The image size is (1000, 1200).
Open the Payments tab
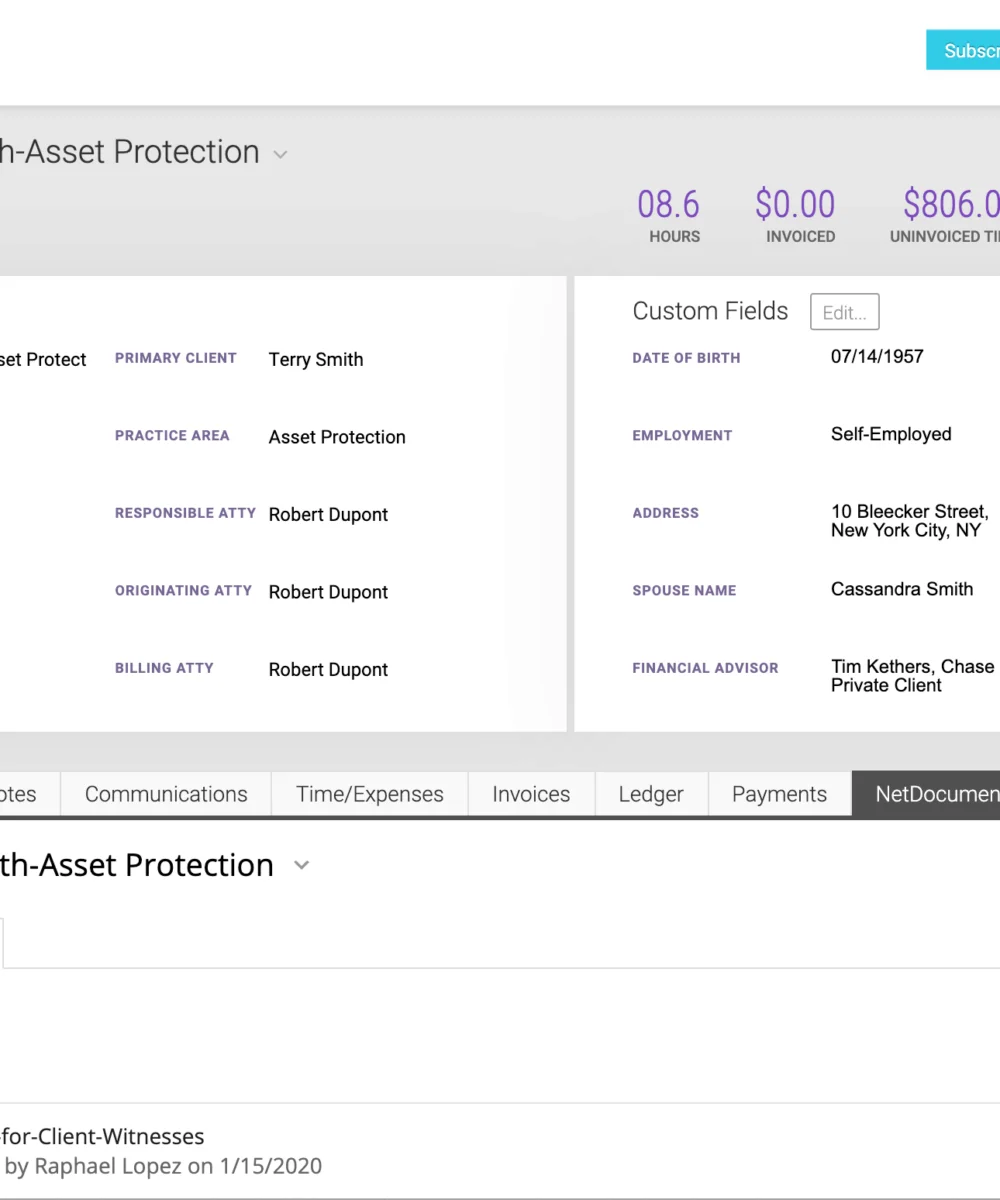point(780,794)
